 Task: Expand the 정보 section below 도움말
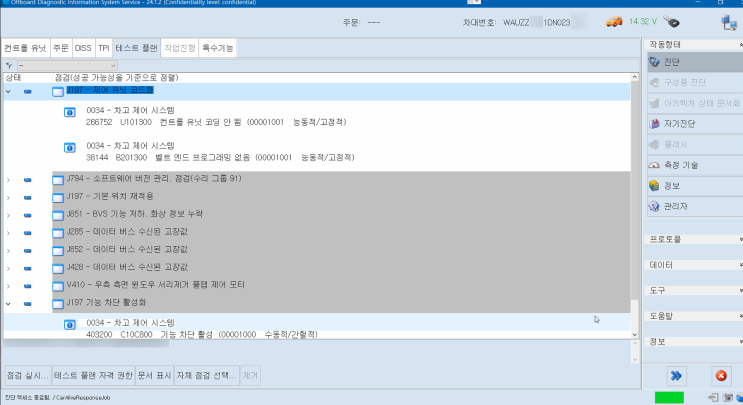694,342
